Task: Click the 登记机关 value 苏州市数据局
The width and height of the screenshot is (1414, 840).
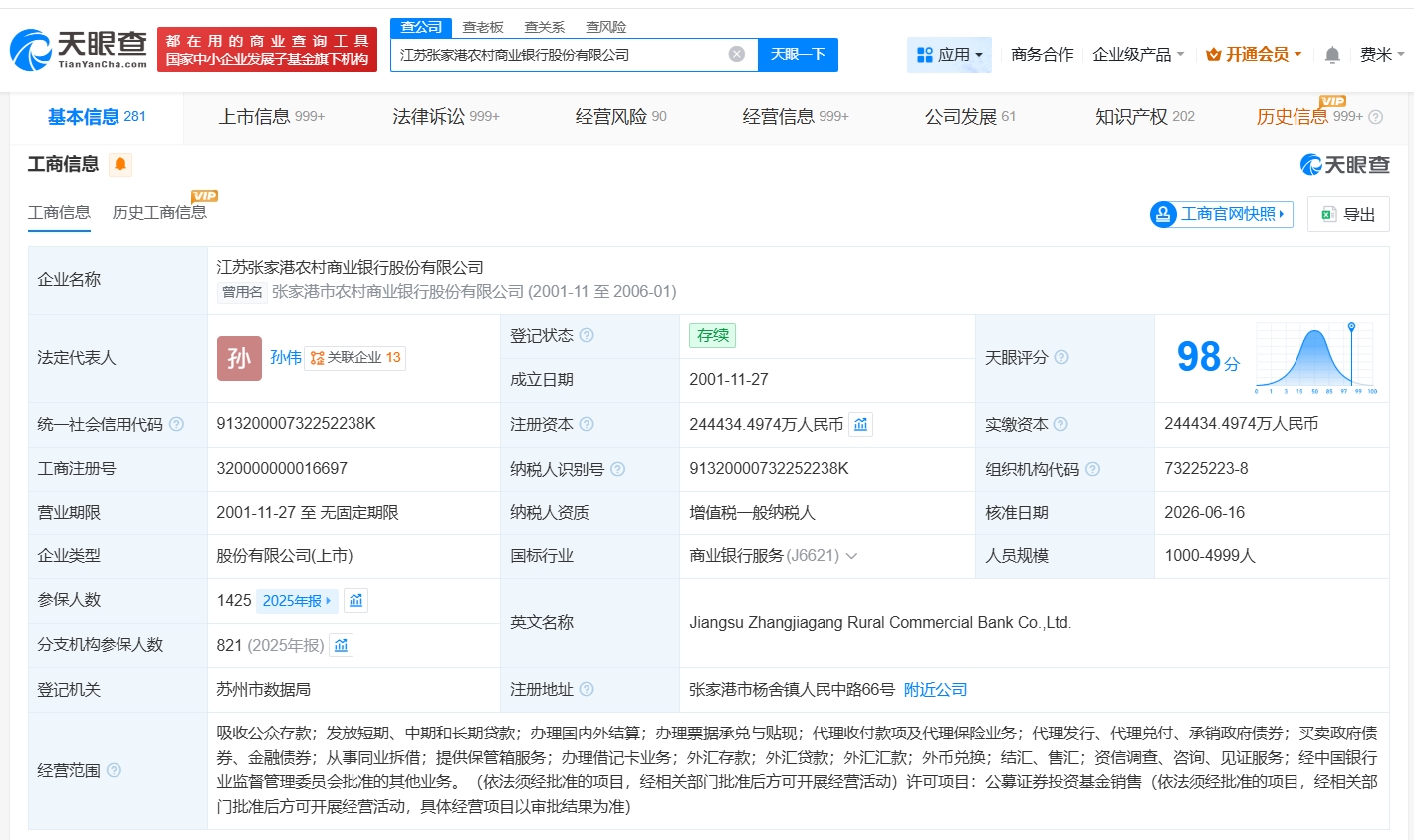Action: (264, 690)
